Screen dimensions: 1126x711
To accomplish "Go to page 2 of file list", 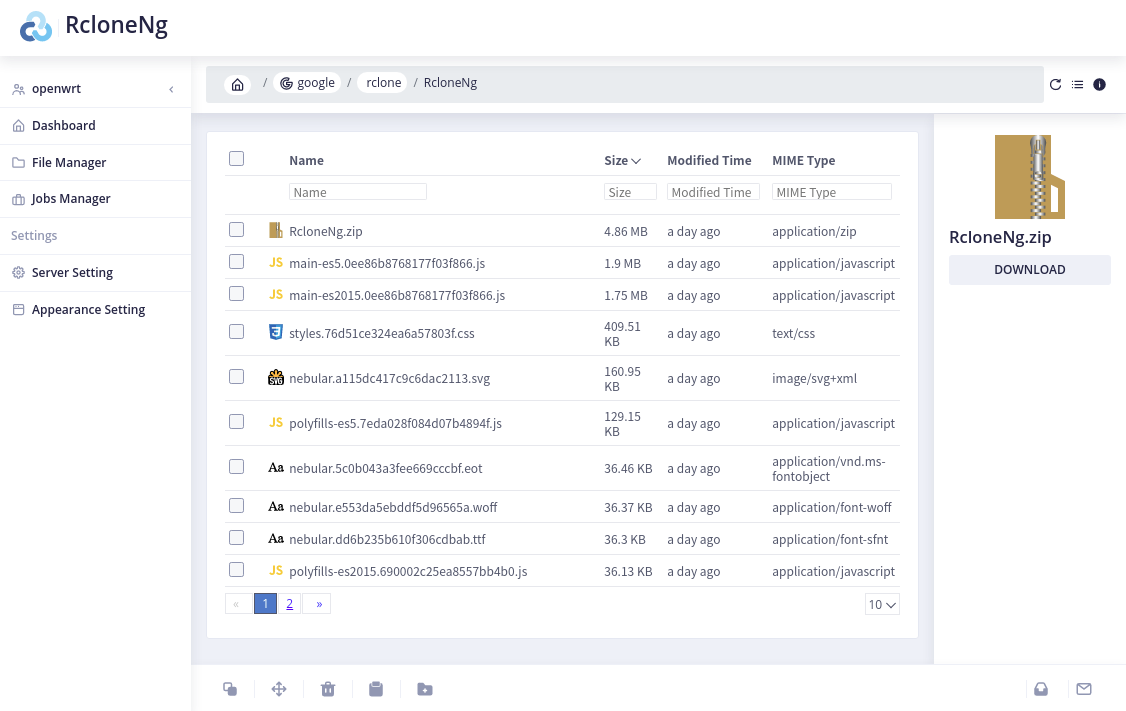I will point(289,604).
